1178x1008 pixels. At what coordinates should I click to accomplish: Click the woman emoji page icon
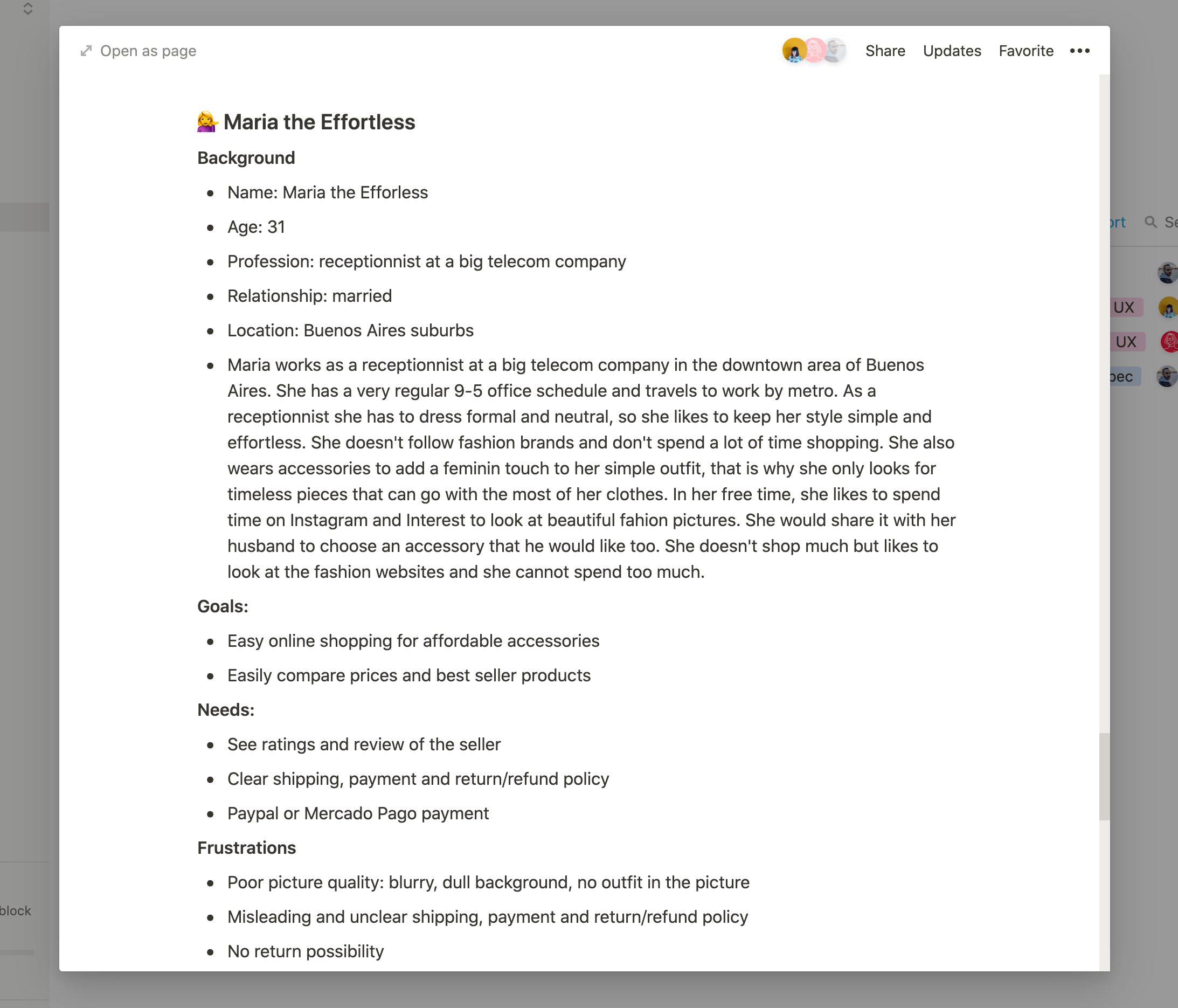(207, 122)
